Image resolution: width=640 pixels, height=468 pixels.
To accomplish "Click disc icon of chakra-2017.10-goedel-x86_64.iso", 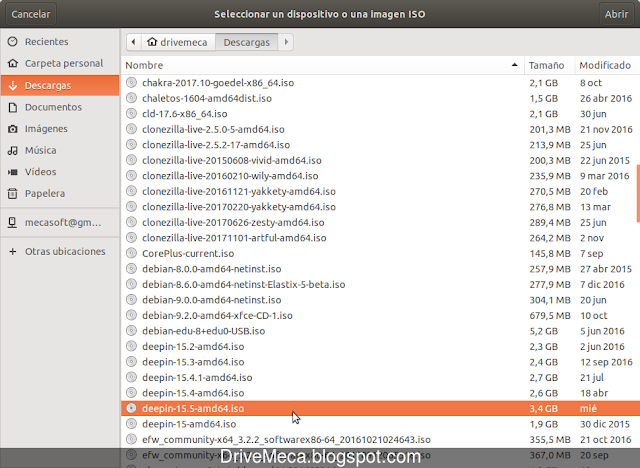I will coord(131,82).
